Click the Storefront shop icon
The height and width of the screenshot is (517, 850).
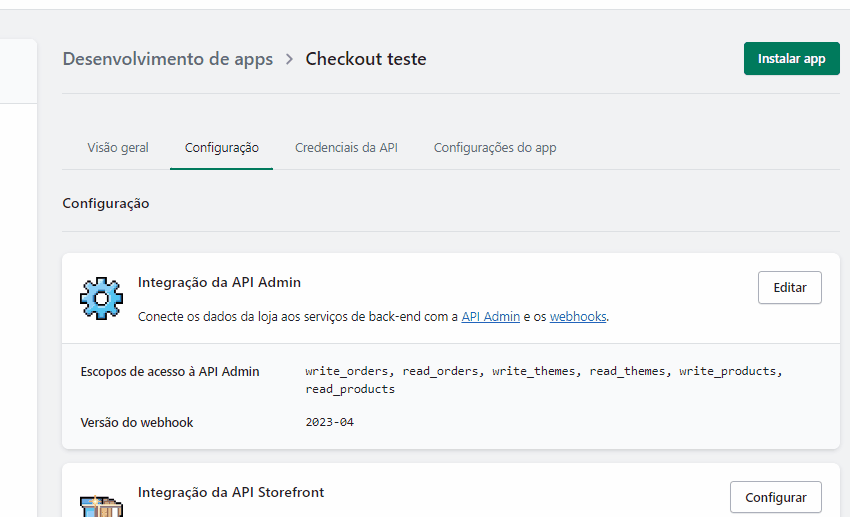click(101, 506)
